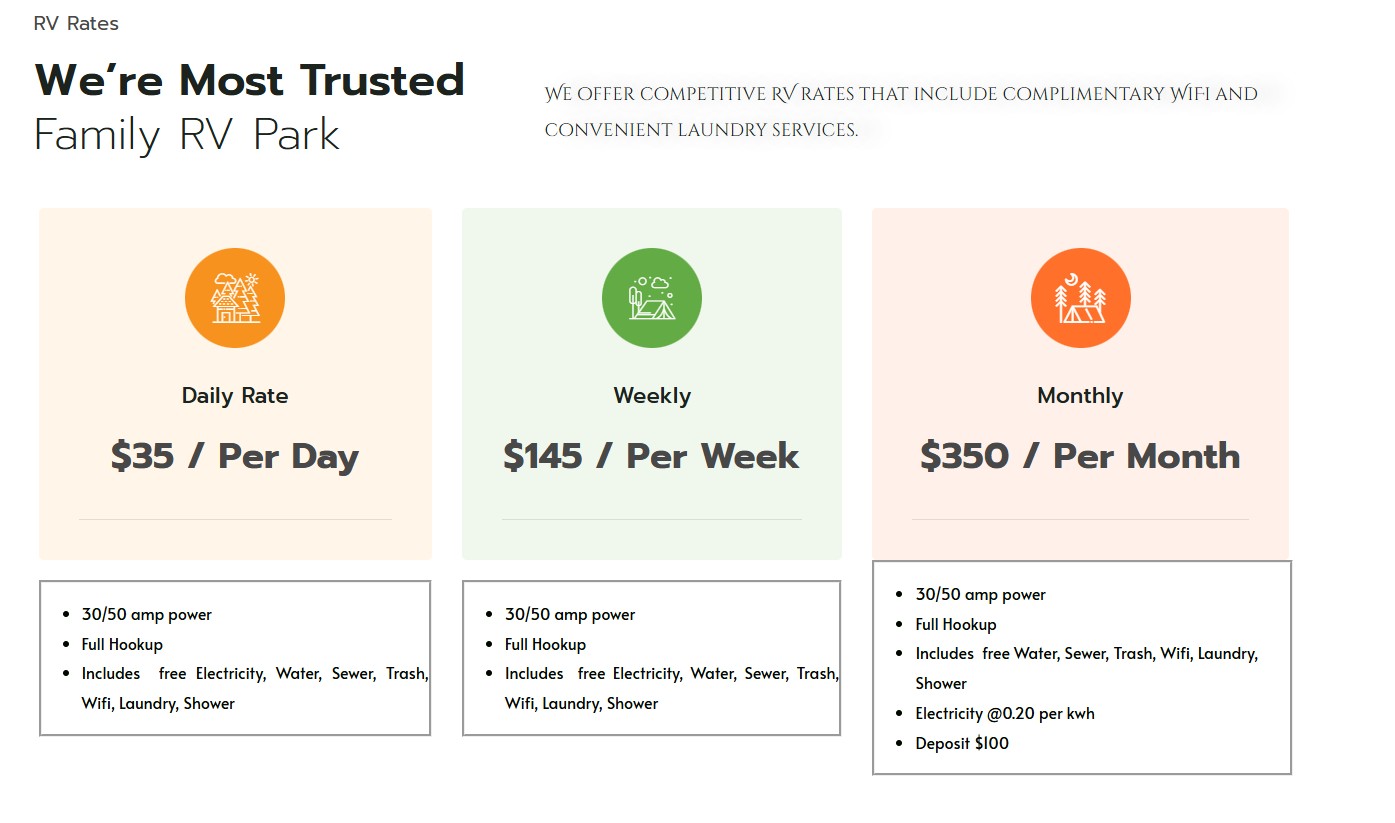Select the Monthly plan title
Viewport: 1395px width, 823px height.
[1080, 396]
